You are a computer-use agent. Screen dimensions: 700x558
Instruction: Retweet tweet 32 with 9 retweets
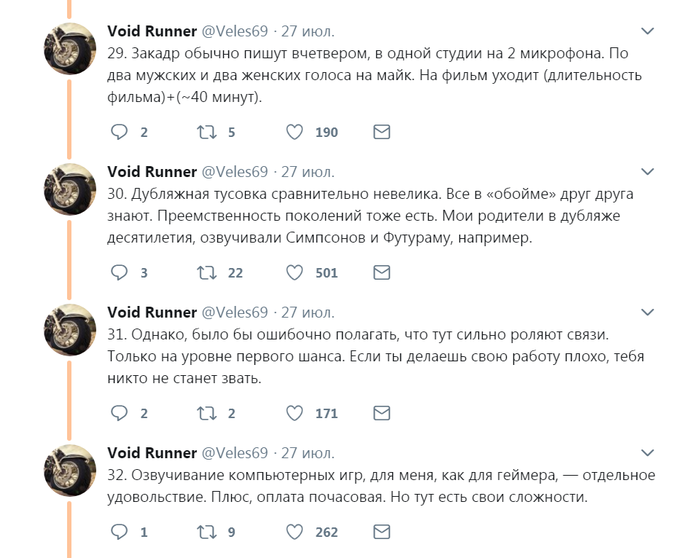pyautogui.click(x=207, y=532)
